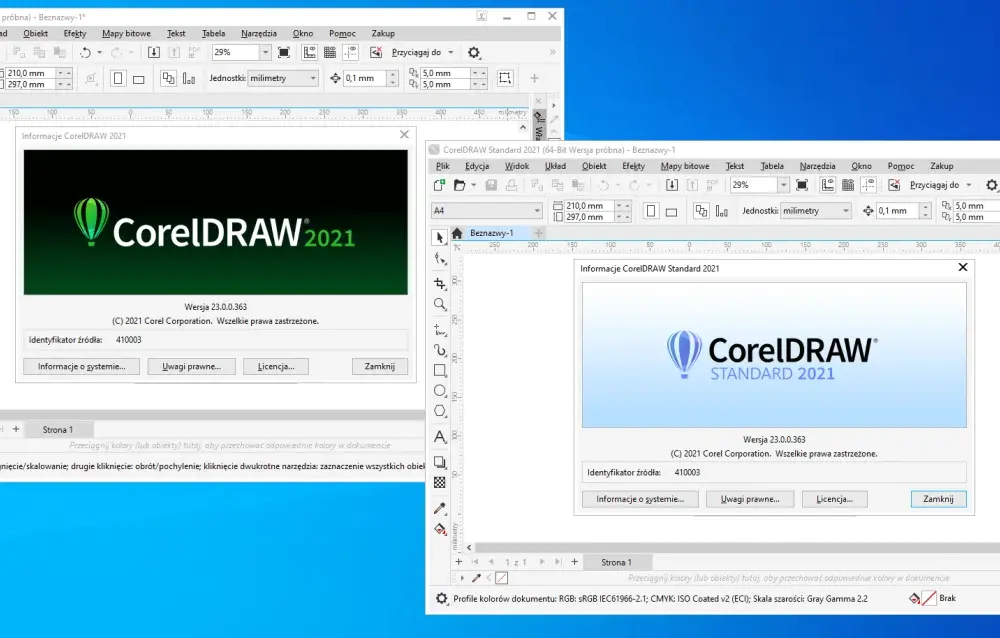Click Full-screen preview icon in Standard window

click(x=802, y=185)
